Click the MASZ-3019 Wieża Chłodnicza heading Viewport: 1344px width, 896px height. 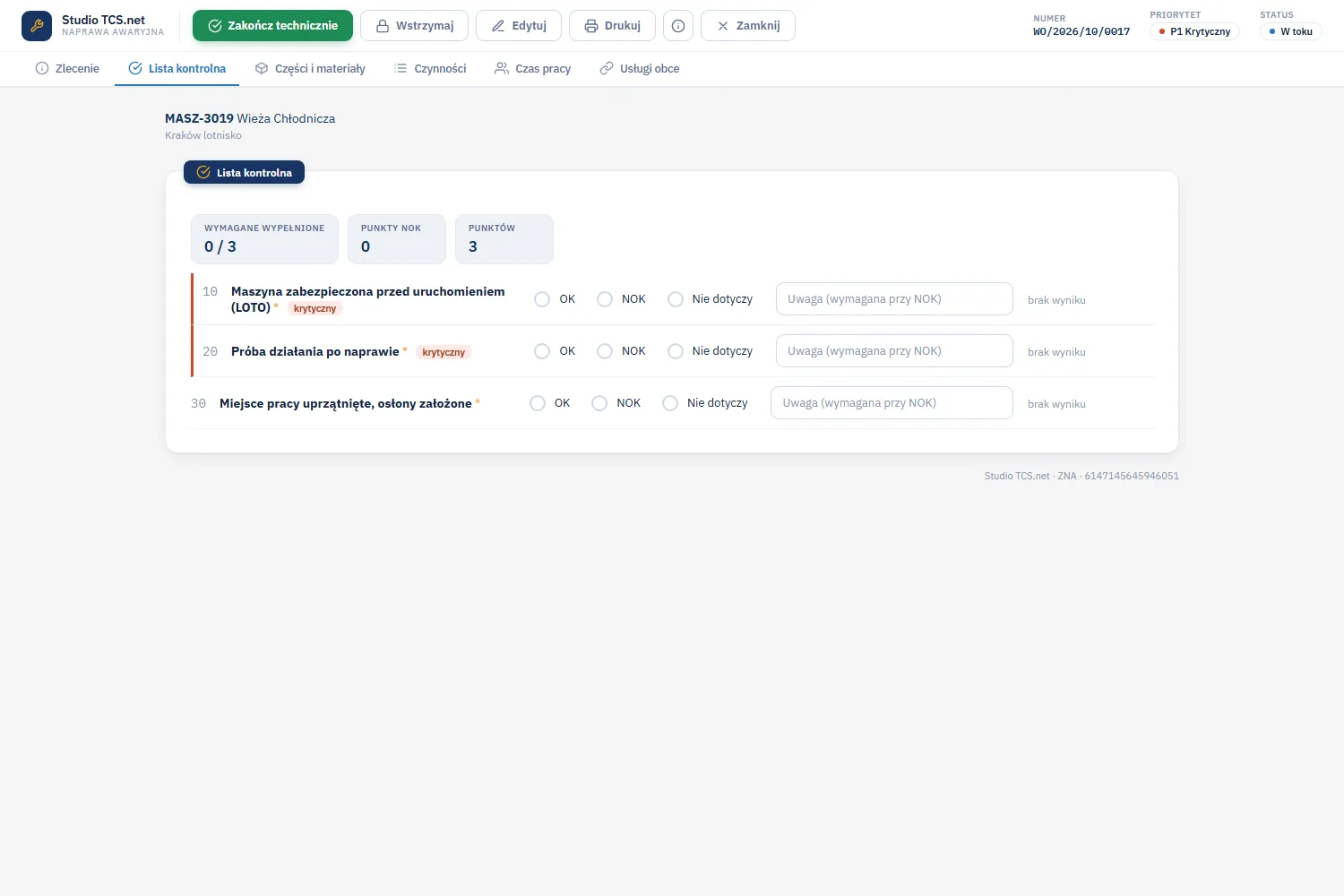[x=250, y=118]
